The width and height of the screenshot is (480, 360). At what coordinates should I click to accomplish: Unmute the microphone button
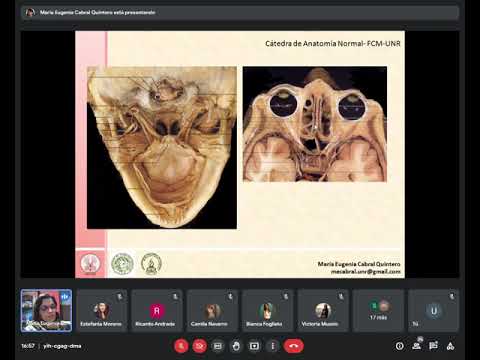181,346
